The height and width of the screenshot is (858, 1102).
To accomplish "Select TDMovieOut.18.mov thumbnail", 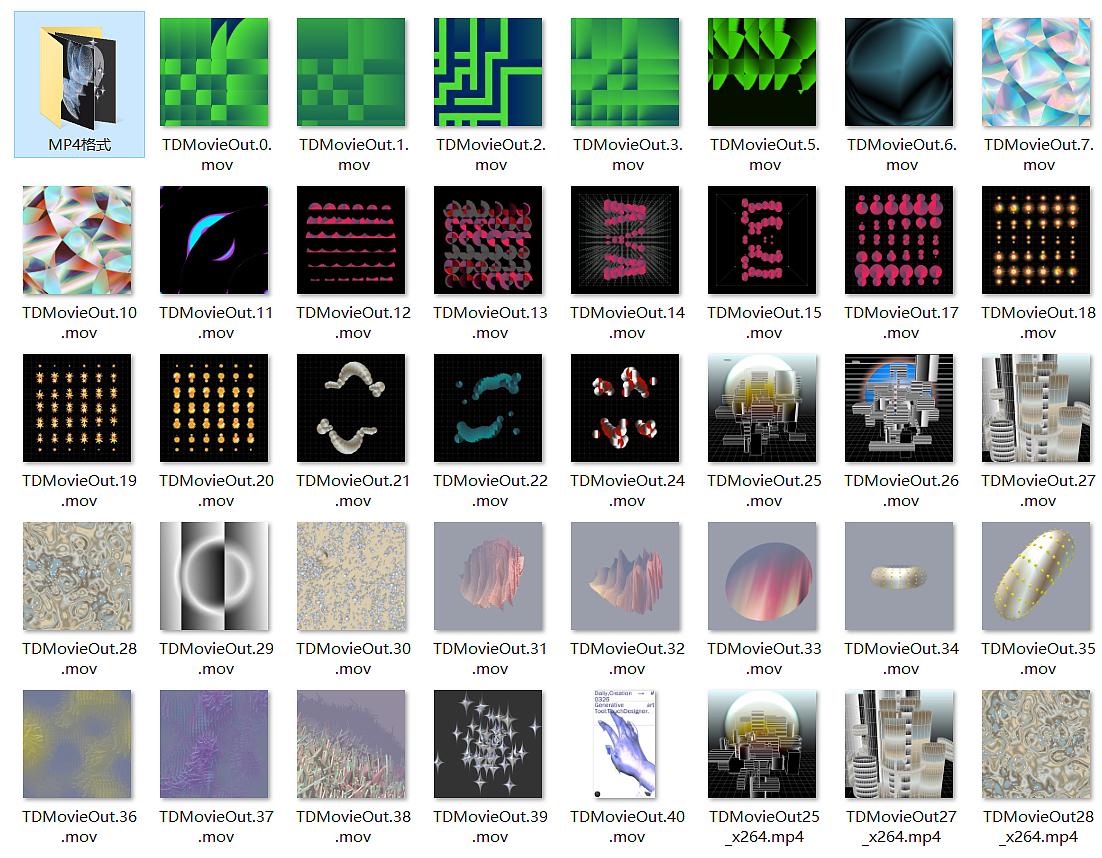I will 1037,240.
